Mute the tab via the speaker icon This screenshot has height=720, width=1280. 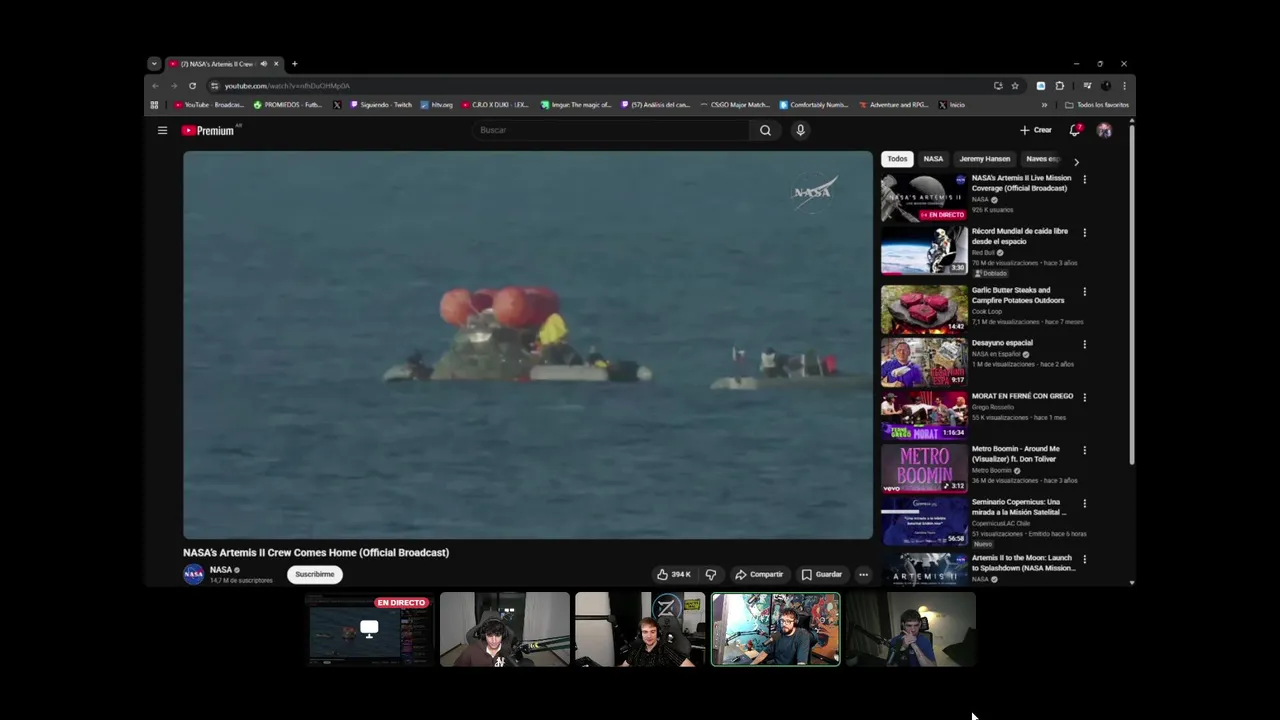pos(264,64)
